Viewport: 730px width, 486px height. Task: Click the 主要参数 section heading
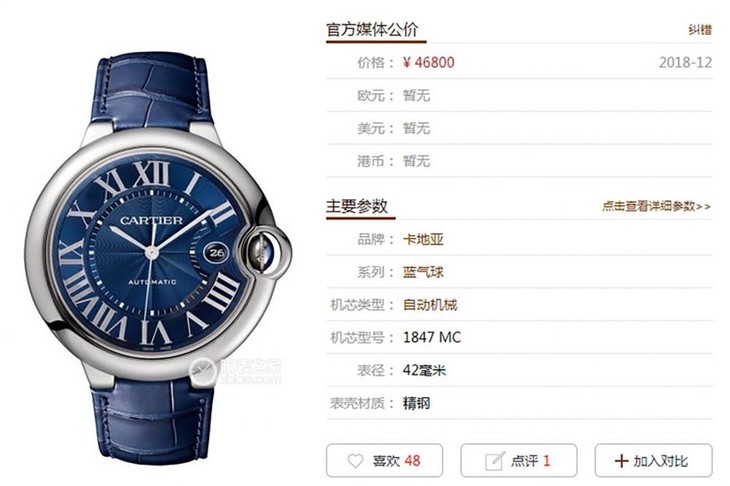pos(357,206)
